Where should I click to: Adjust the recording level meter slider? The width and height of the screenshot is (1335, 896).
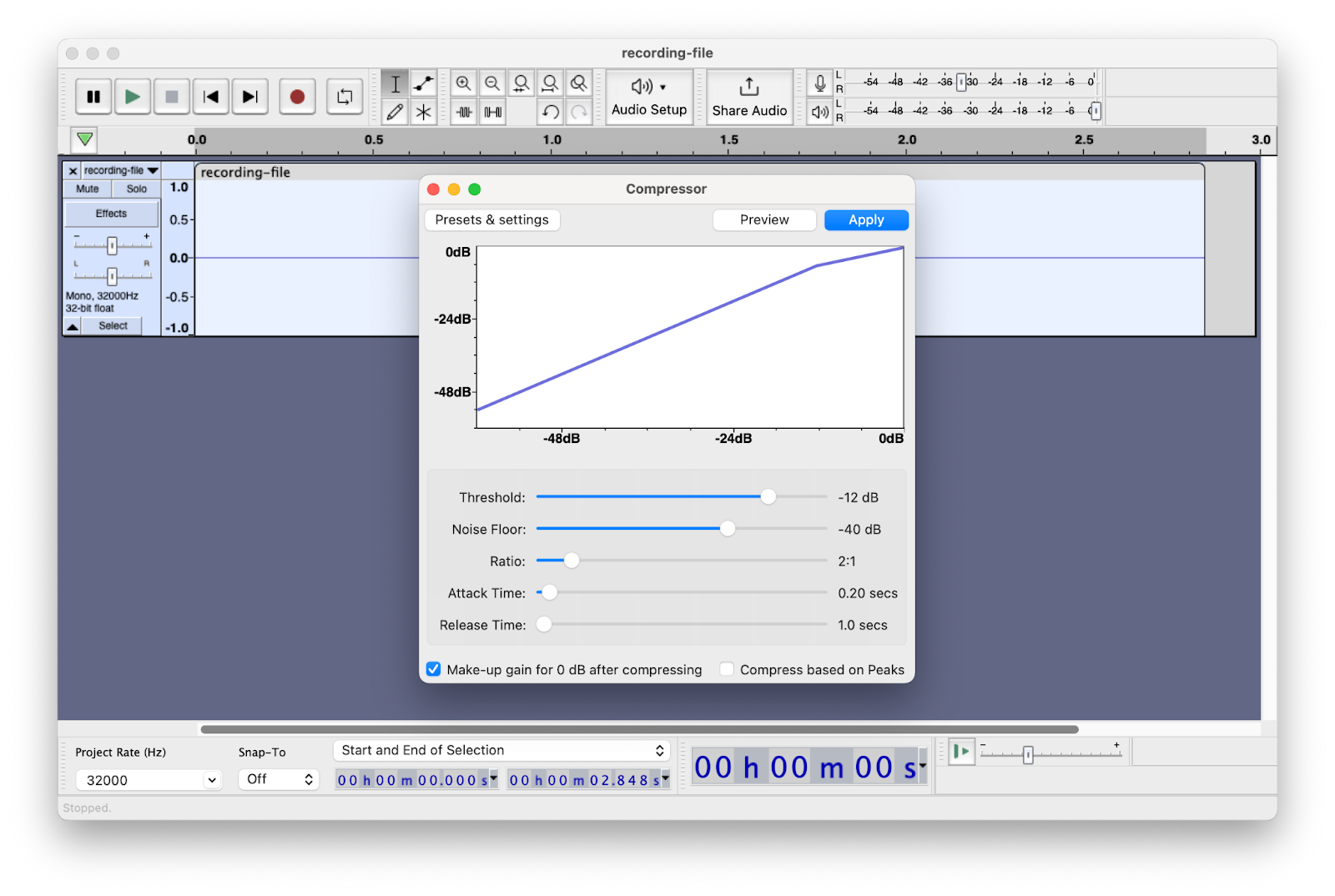tap(961, 82)
